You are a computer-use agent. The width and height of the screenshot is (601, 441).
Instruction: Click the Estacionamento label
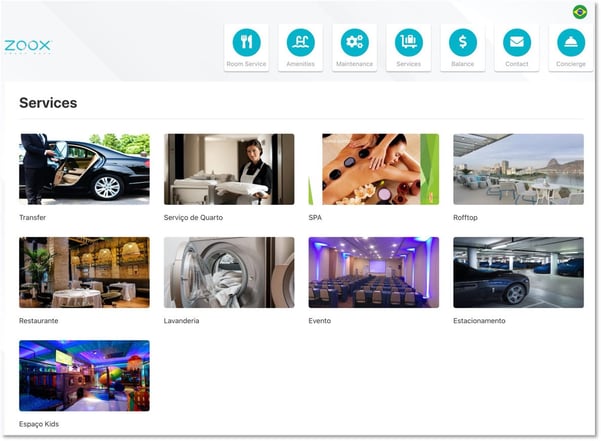479,321
